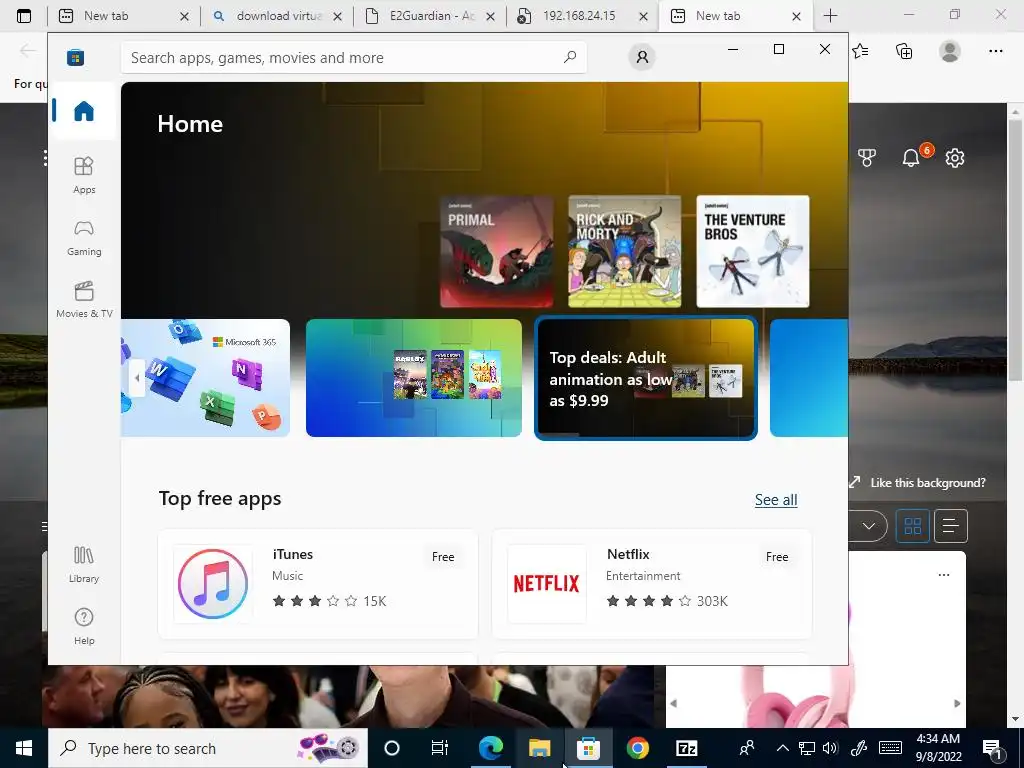Show hidden tray icons chevron
Image resolution: width=1024 pixels, height=768 pixels.
[x=782, y=748]
